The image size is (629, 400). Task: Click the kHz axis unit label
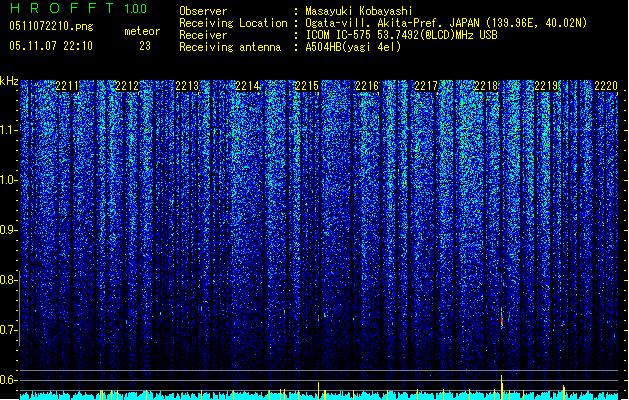tap(9, 81)
